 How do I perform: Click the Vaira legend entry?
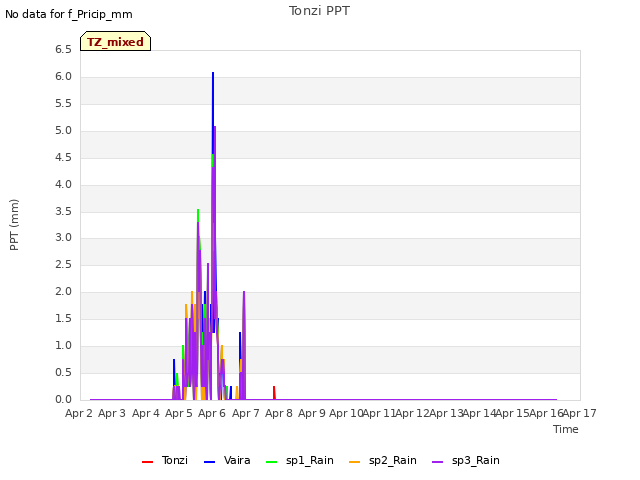(x=227, y=460)
